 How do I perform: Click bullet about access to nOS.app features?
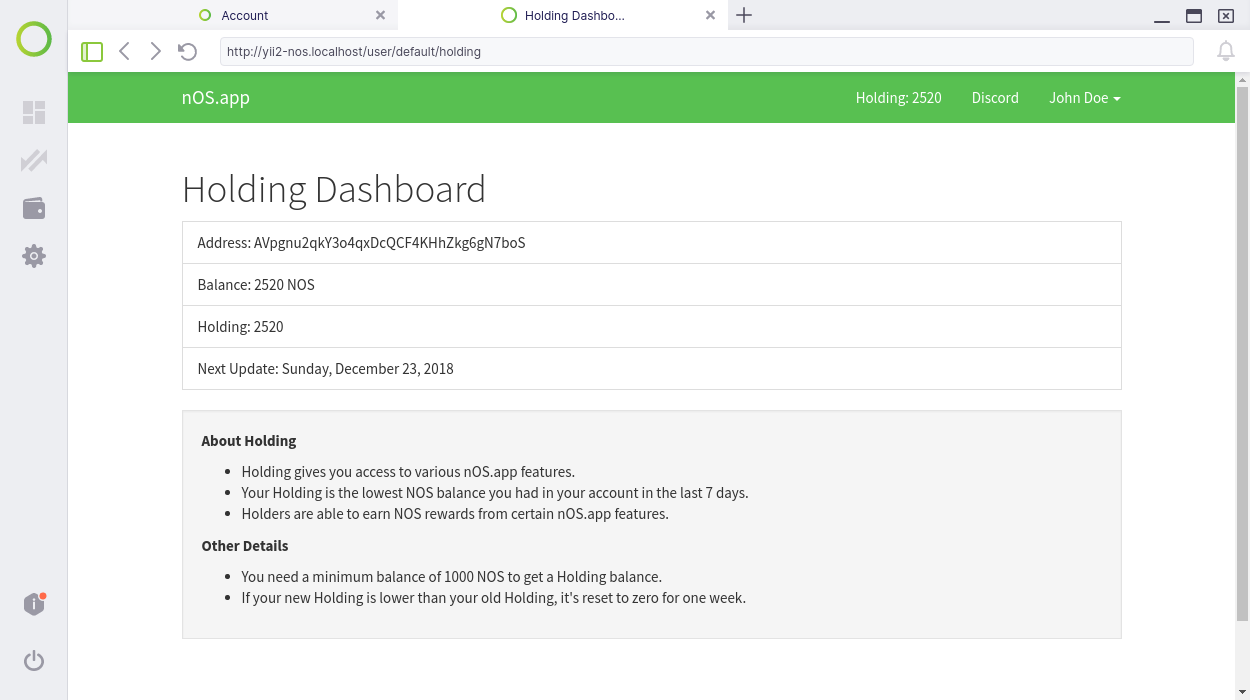point(408,472)
